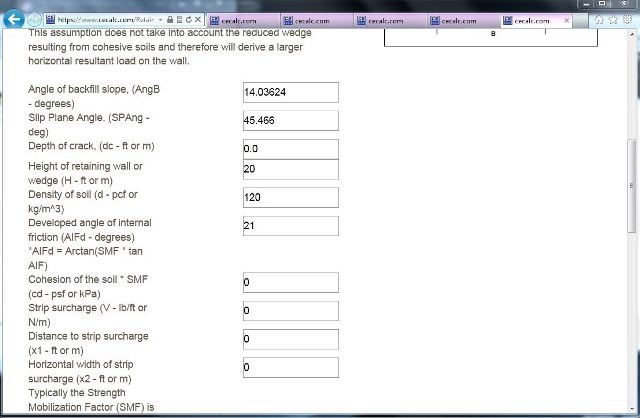Click the 'Depth of crack, (dc - ft or m)' label
The height and width of the screenshot is (418, 640).
pyautogui.click(x=91, y=146)
